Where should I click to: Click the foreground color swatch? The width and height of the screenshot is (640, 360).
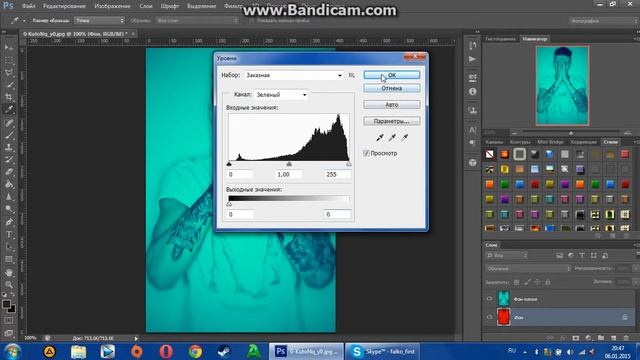pyautogui.click(x=6, y=304)
